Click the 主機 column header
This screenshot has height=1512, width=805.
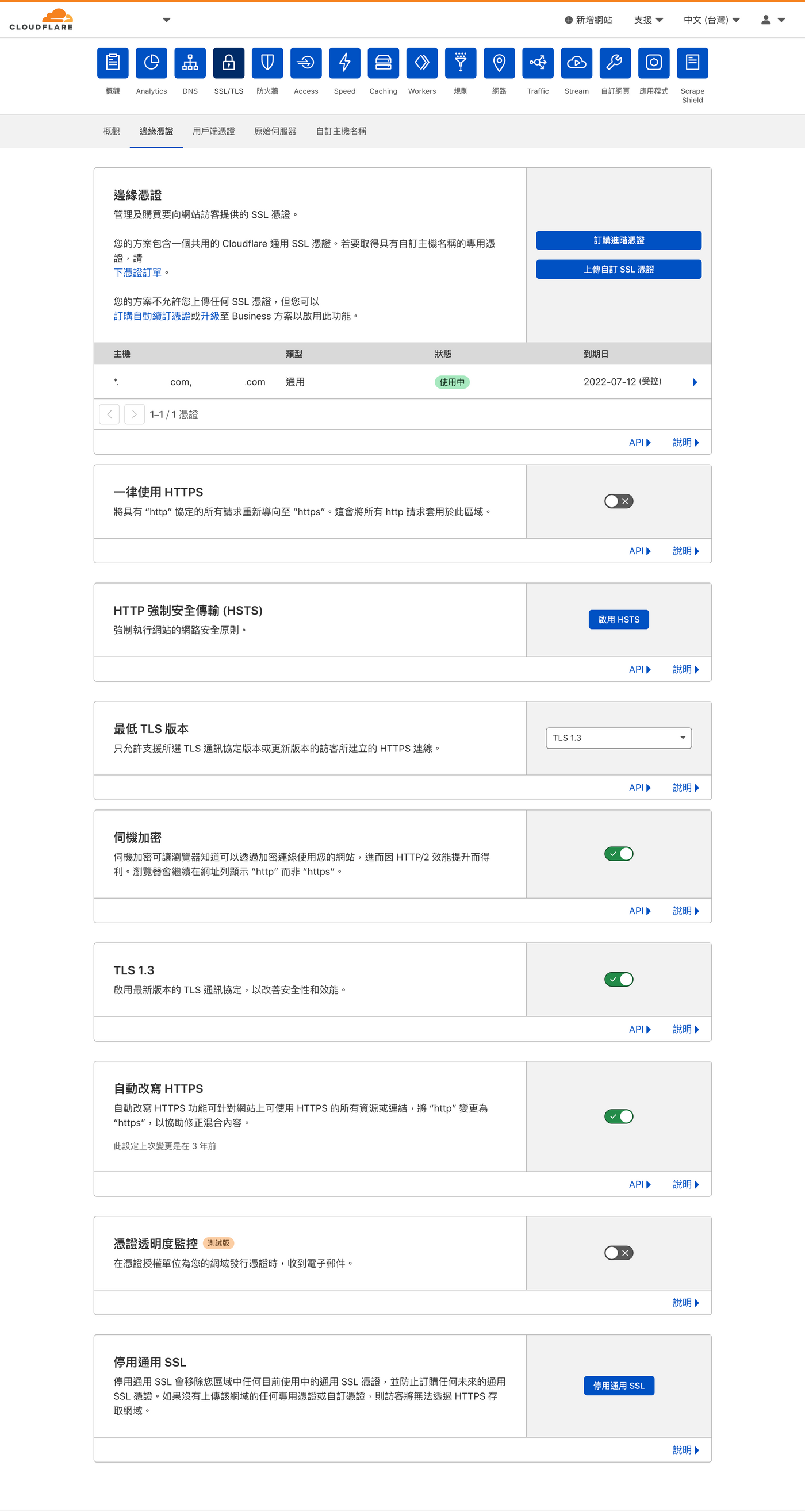tap(122, 354)
